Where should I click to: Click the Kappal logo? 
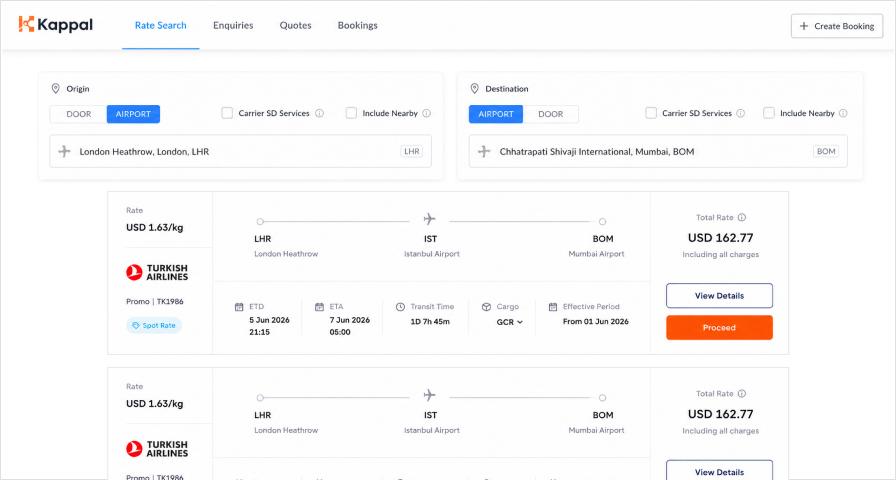[x=55, y=24]
